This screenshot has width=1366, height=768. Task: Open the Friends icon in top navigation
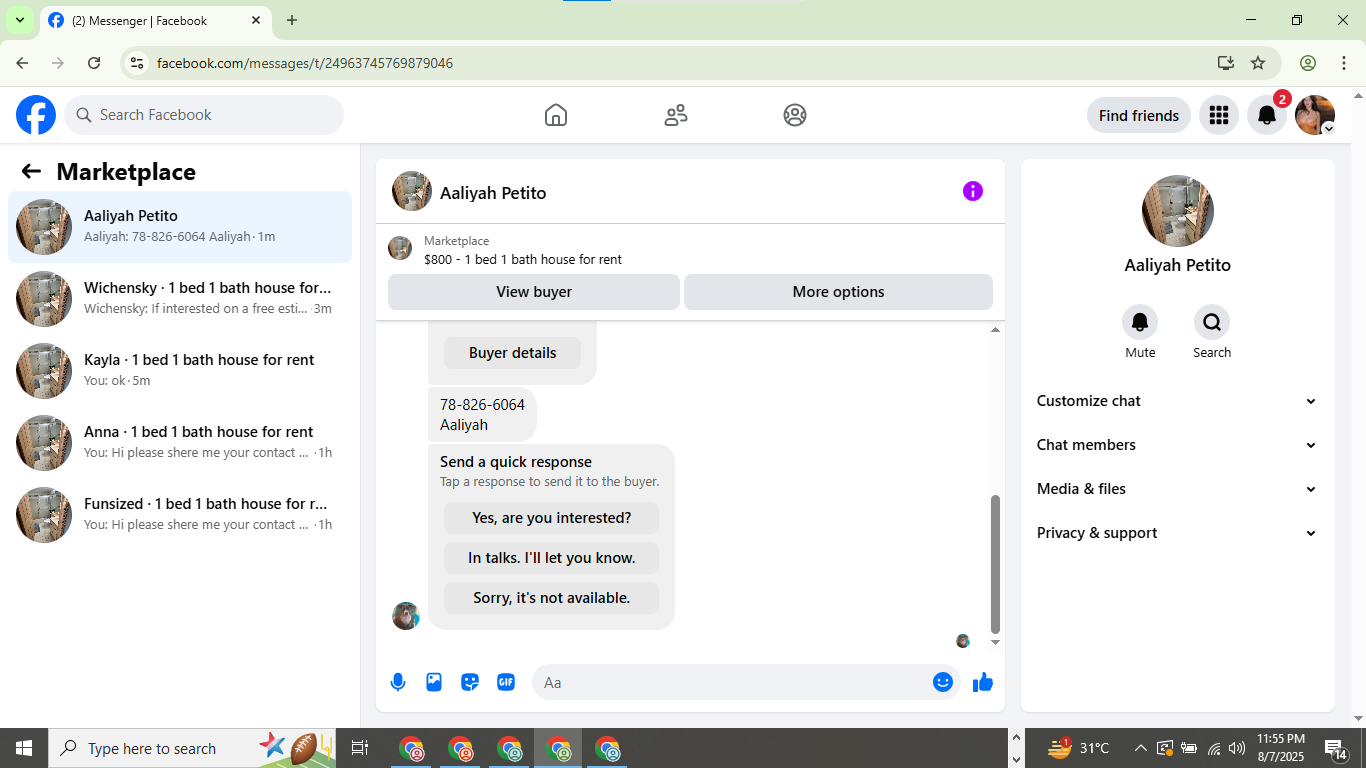coord(676,115)
